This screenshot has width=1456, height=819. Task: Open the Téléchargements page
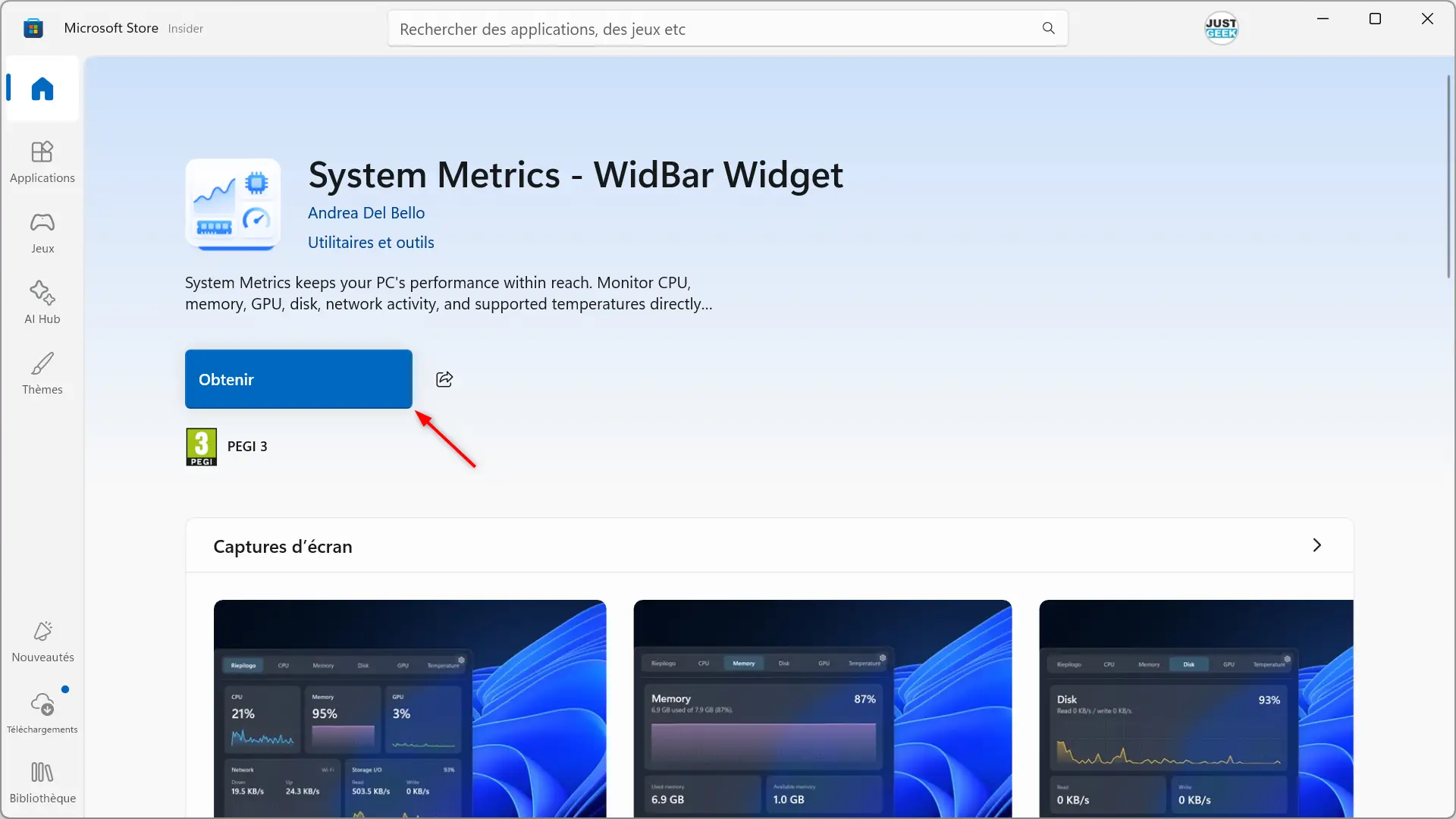(42, 712)
